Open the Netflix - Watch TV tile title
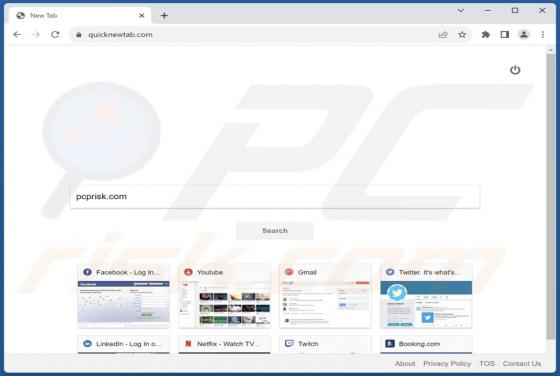This screenshot has width=560, height=376. (228, 344)
